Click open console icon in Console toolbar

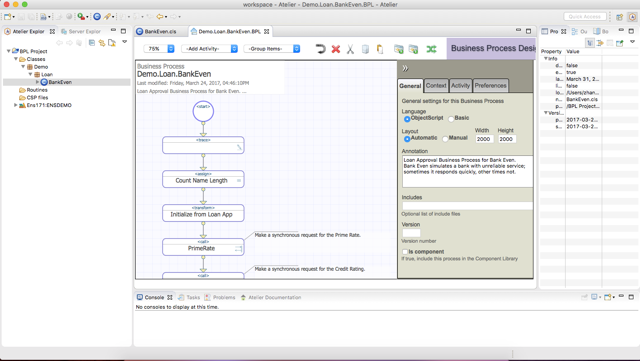(x=608, y=297)
